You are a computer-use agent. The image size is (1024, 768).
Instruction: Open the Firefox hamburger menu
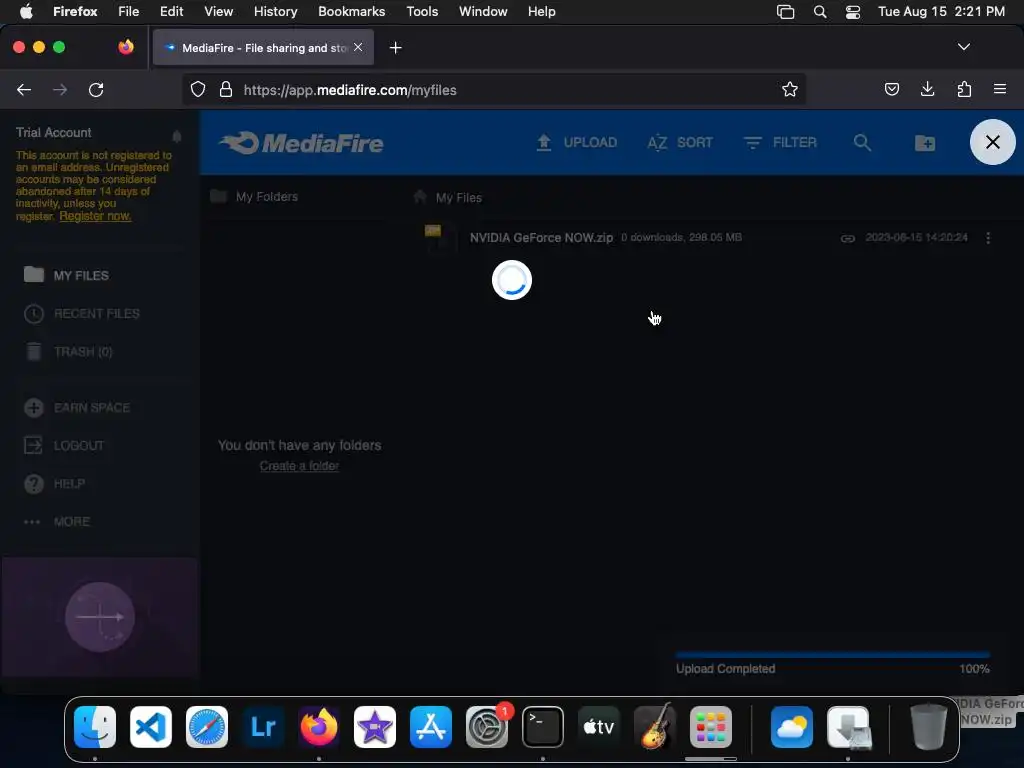click(x=1000, y=89)
